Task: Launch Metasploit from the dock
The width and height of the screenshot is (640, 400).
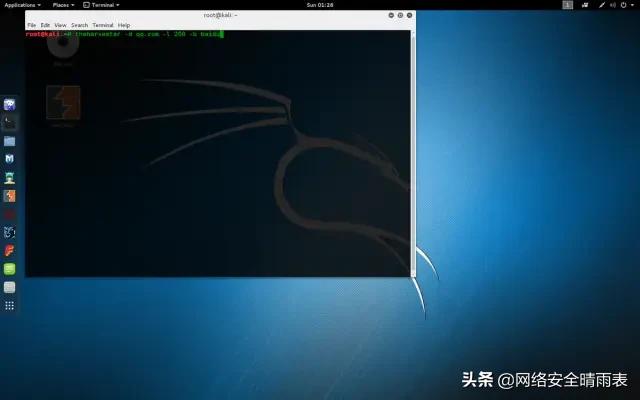Action: tap(9, 159)
